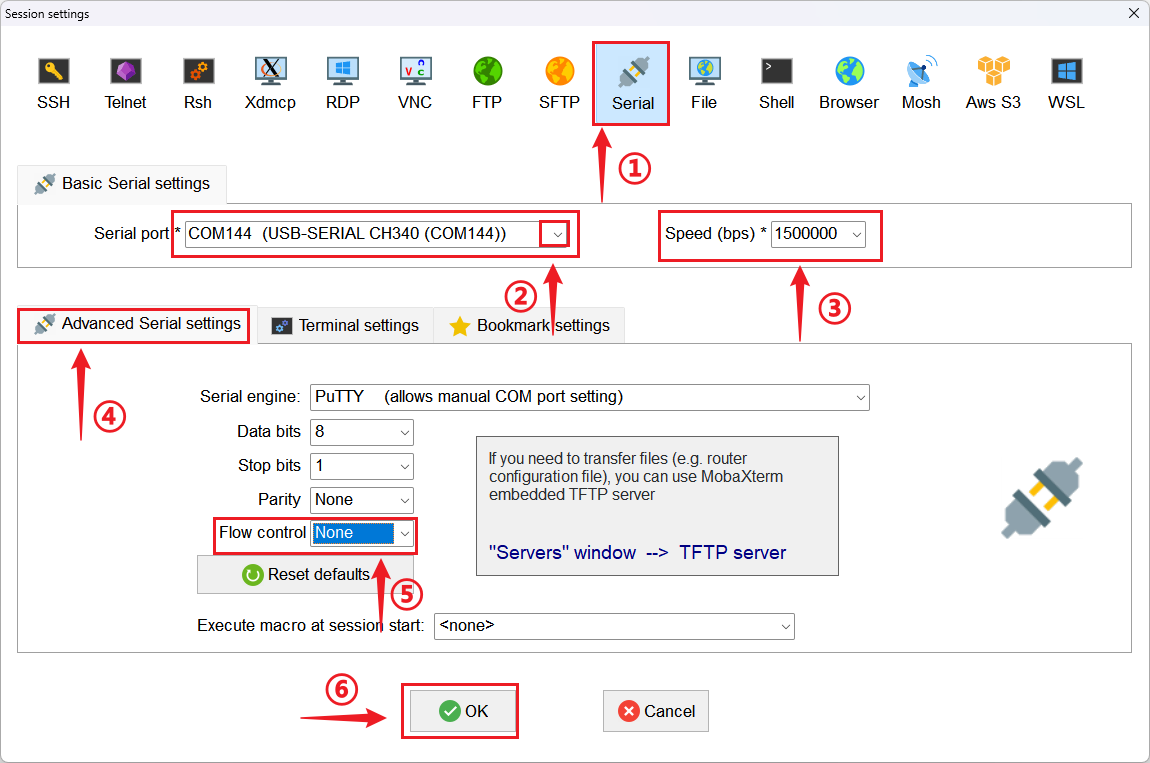Expand the Flow control dropdown
Image resolution: width=1150 pixels, height=763 pixels.
tap(404, 534)
